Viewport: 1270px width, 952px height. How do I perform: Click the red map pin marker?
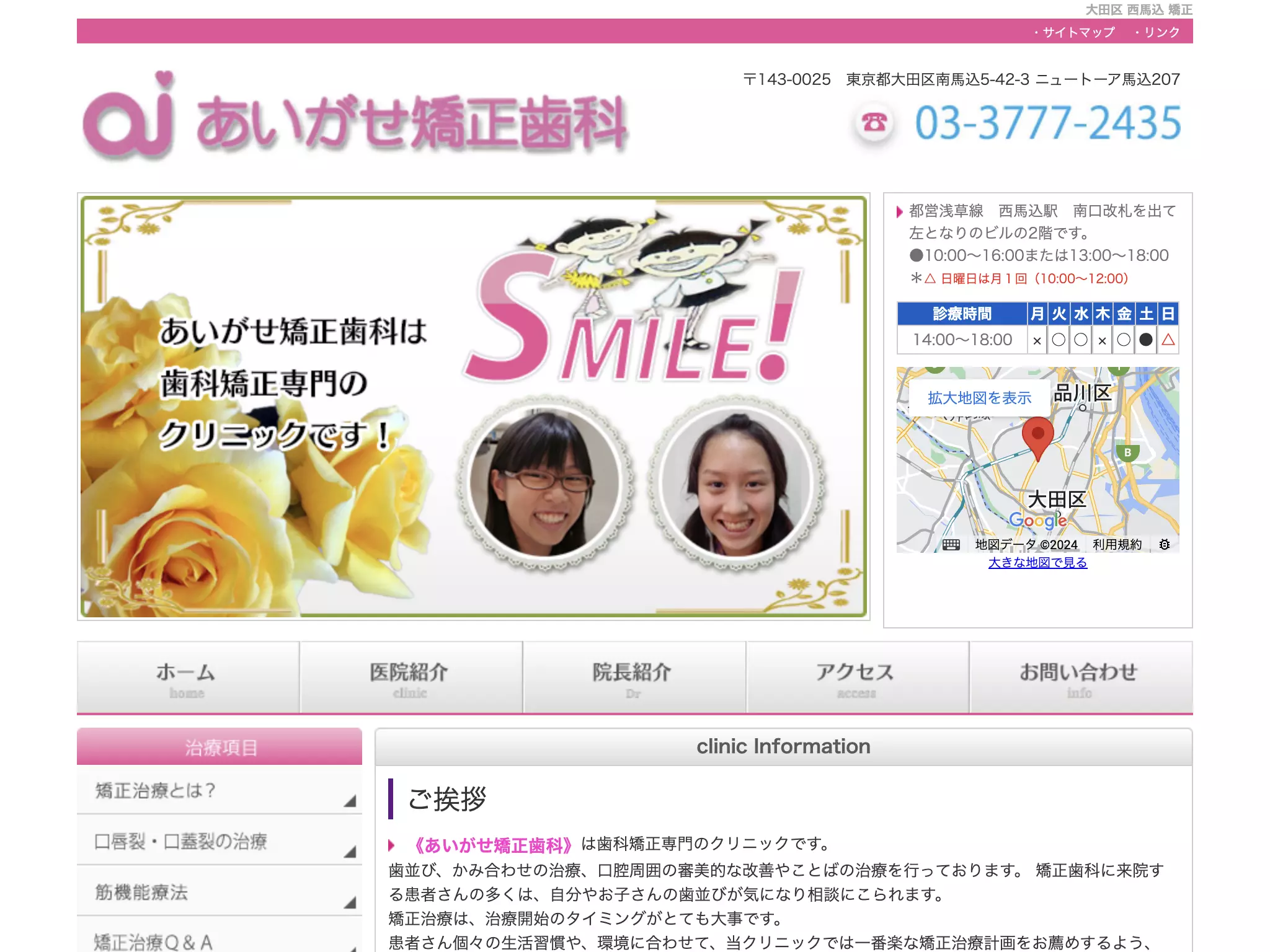click(1037, 438)
